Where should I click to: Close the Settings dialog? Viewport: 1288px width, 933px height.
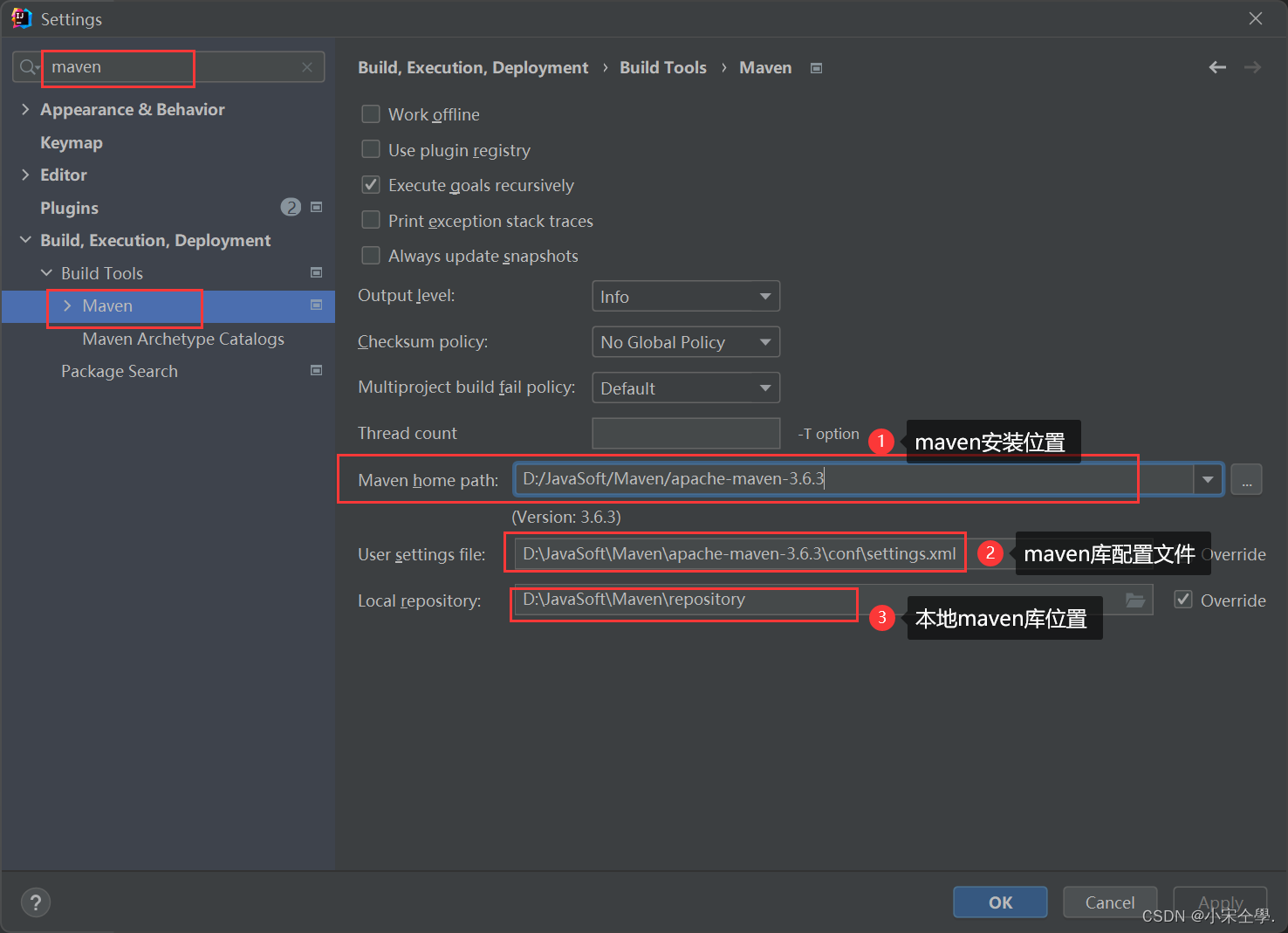pos(1256,18)
